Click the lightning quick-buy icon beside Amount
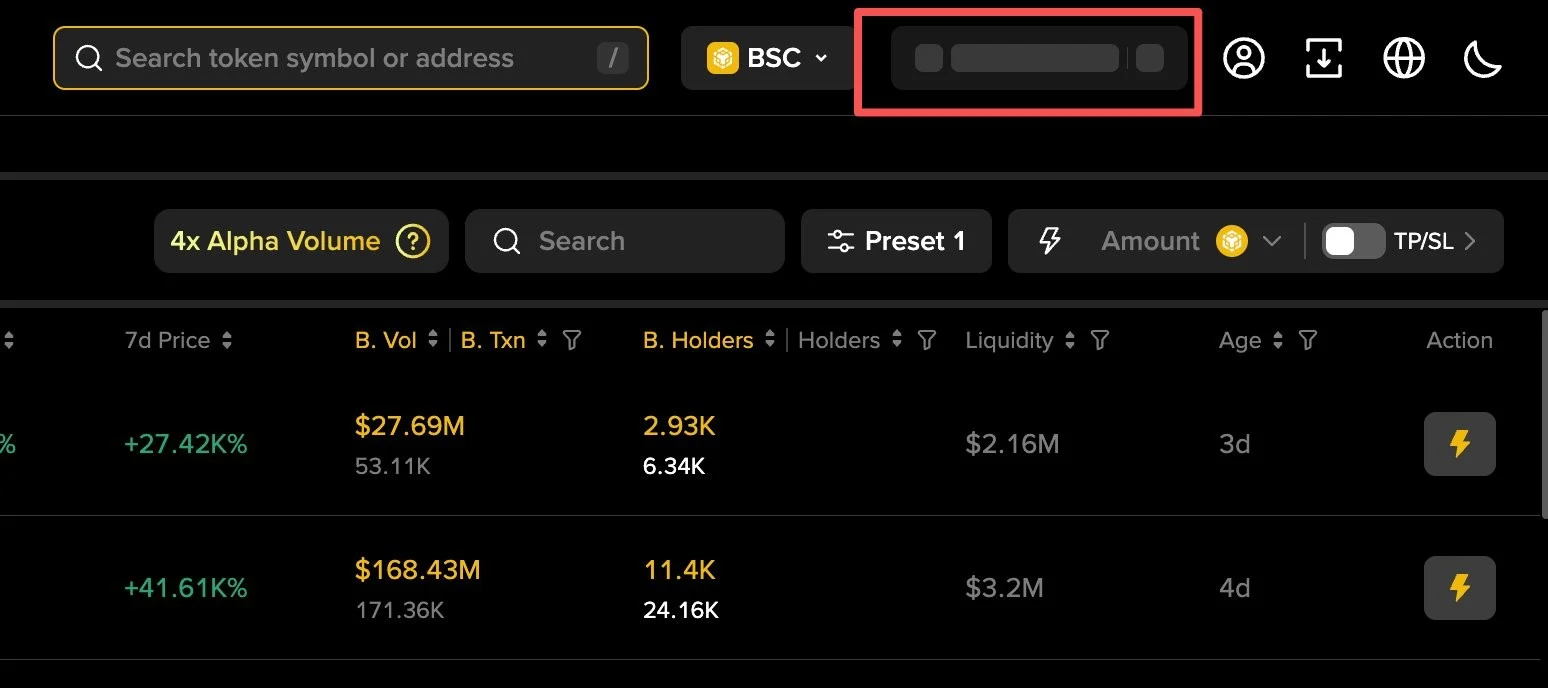Screen dimensions: 1548x688 1049,241
